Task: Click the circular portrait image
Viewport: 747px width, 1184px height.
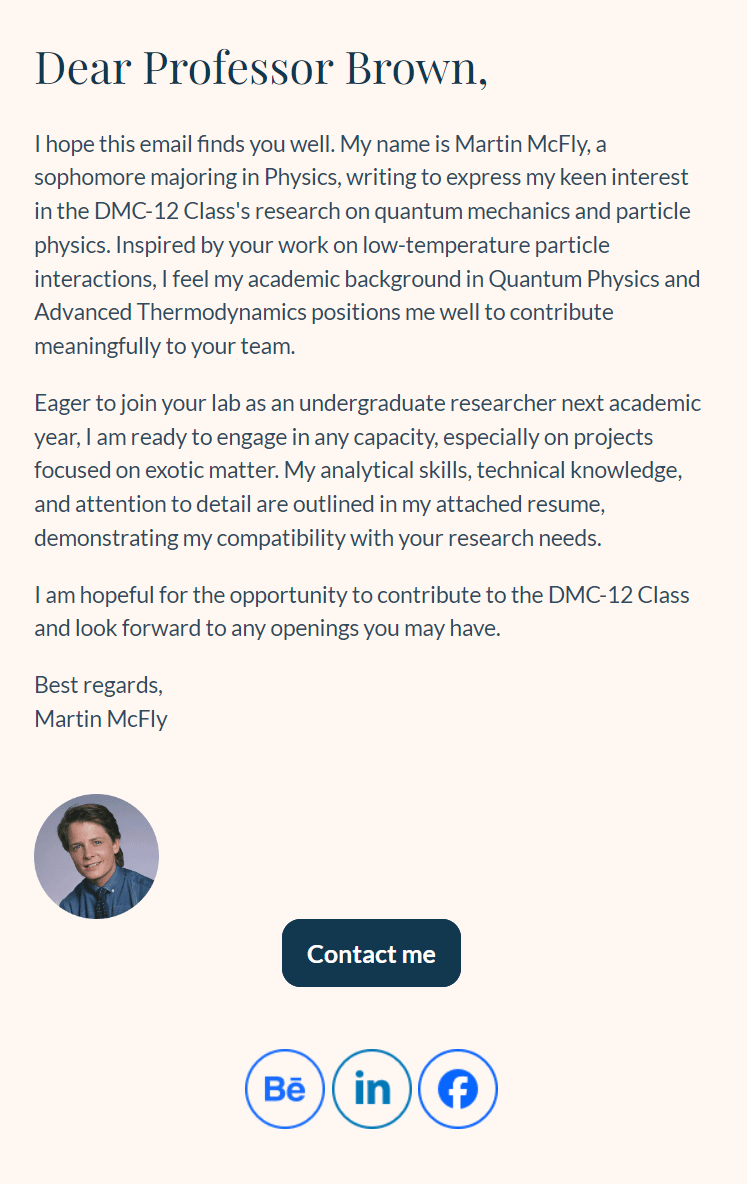Action: click(97, 856)
